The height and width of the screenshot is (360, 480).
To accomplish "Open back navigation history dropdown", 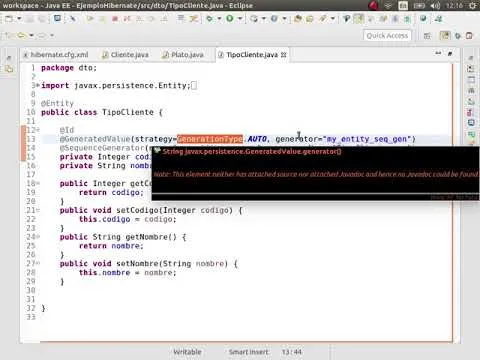I will coord(31,35).
